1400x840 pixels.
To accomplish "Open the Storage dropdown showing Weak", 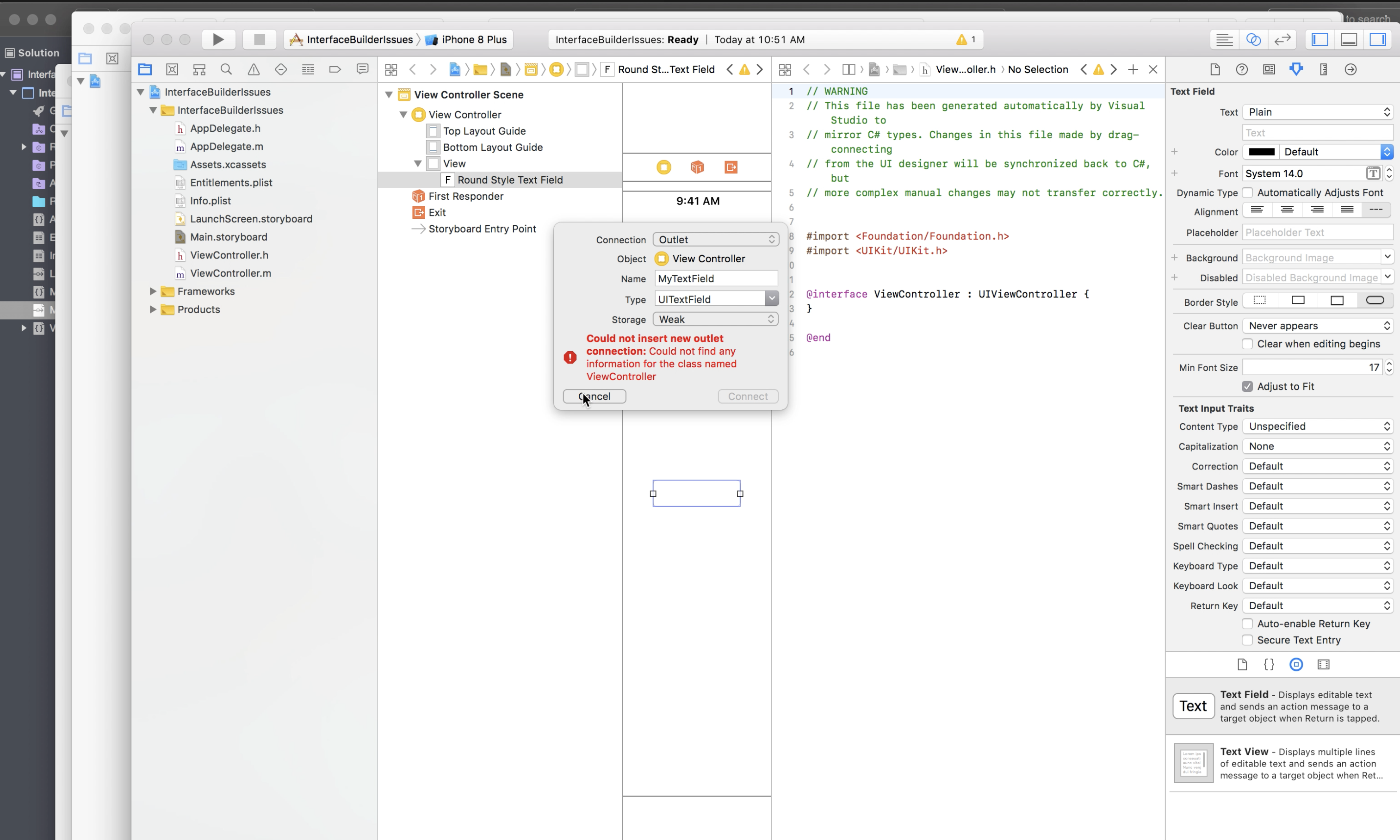I will 715,319.
